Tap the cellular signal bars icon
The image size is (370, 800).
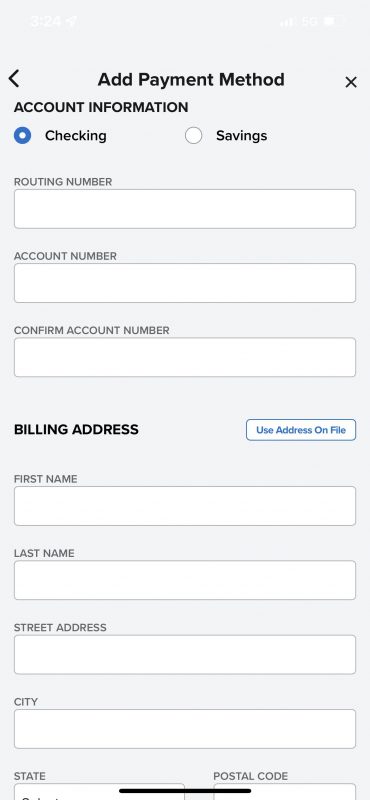[x=287, y=22]
